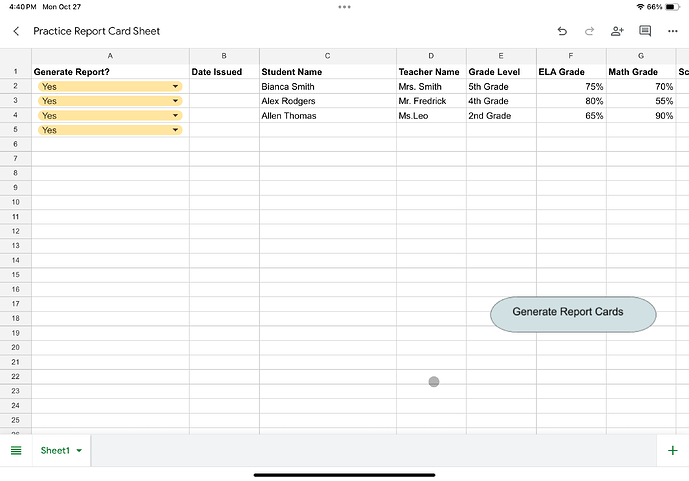Viewport: 689px width, 481px height.
Task: Select the Mrs. Smith cell
Action: (x=431, y=87)
